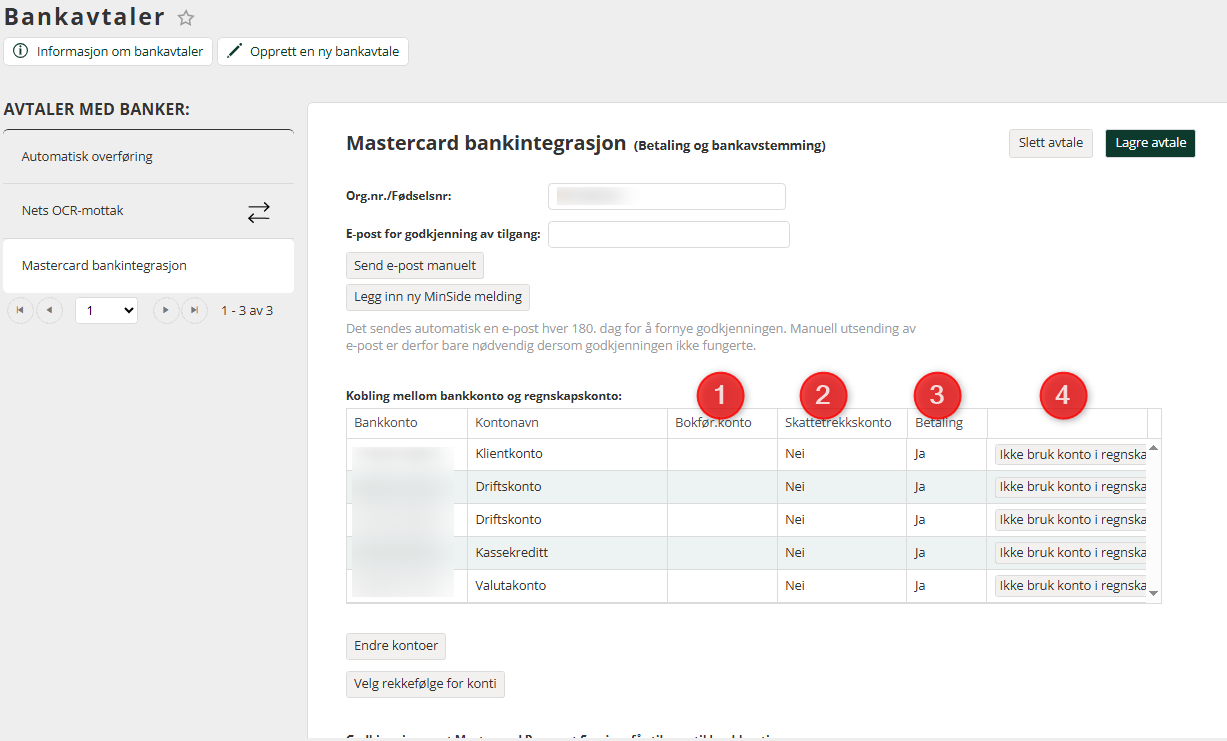The image size is (1227, 741).
Task: Click Slett avtale button
Action: pos(1051,143)
